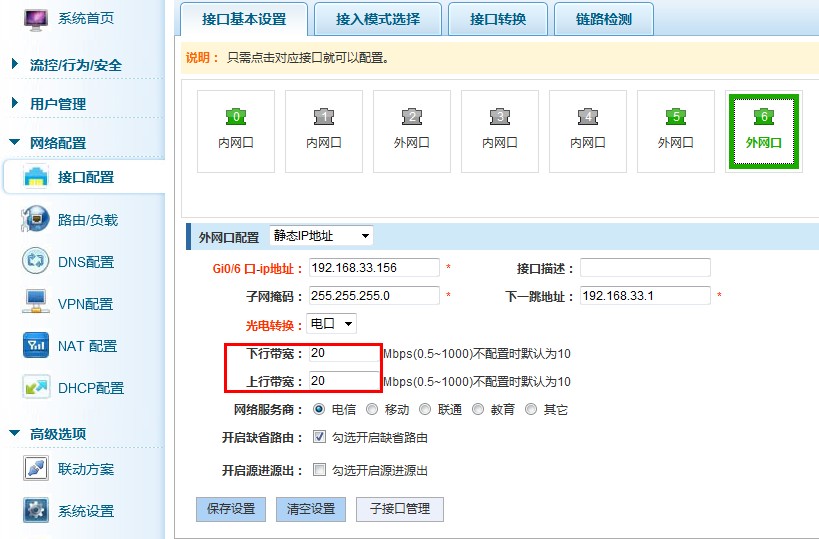Click the 下一跳地址 input field
Image resolution: width=819 pixels, height=539 pixels.
pyautogui.click(x=645, y=296)
